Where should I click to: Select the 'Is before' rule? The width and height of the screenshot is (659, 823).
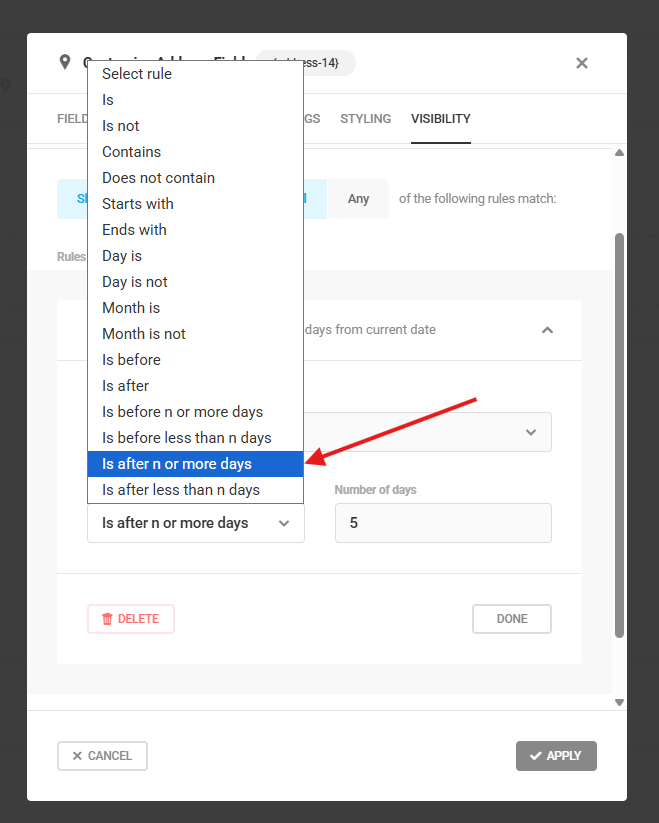tap(195, 360)
